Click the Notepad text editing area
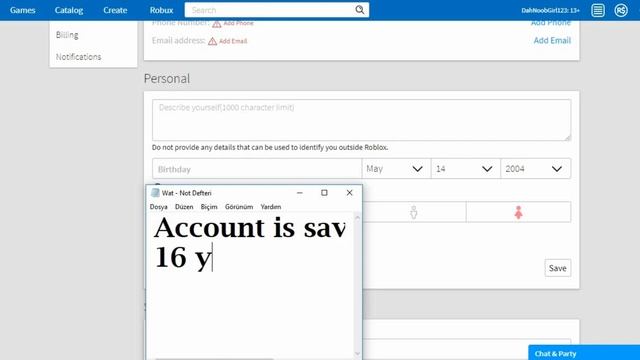This screenshot has width=640, height=360. pos(250,286)
